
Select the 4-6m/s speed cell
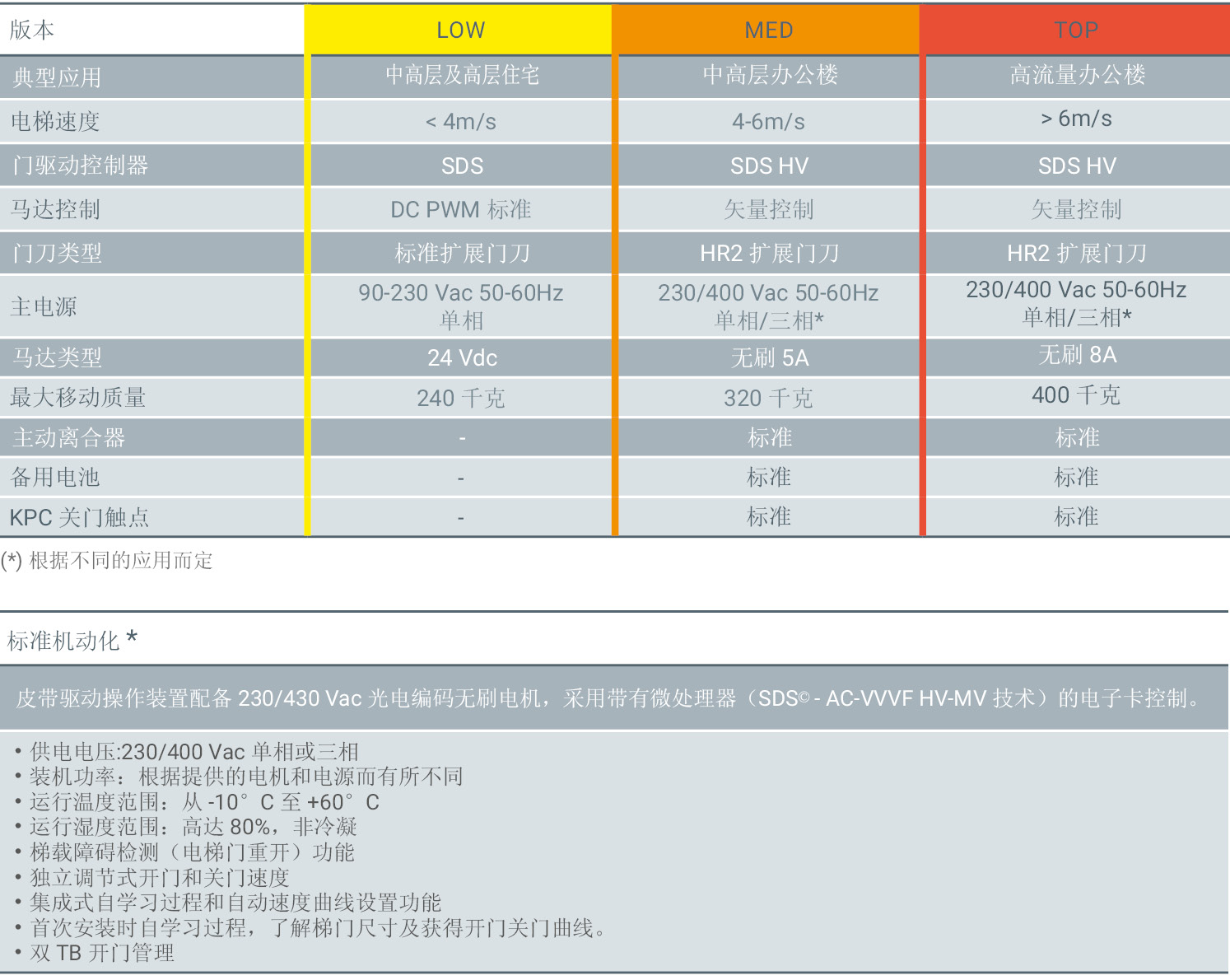(768, 122)
